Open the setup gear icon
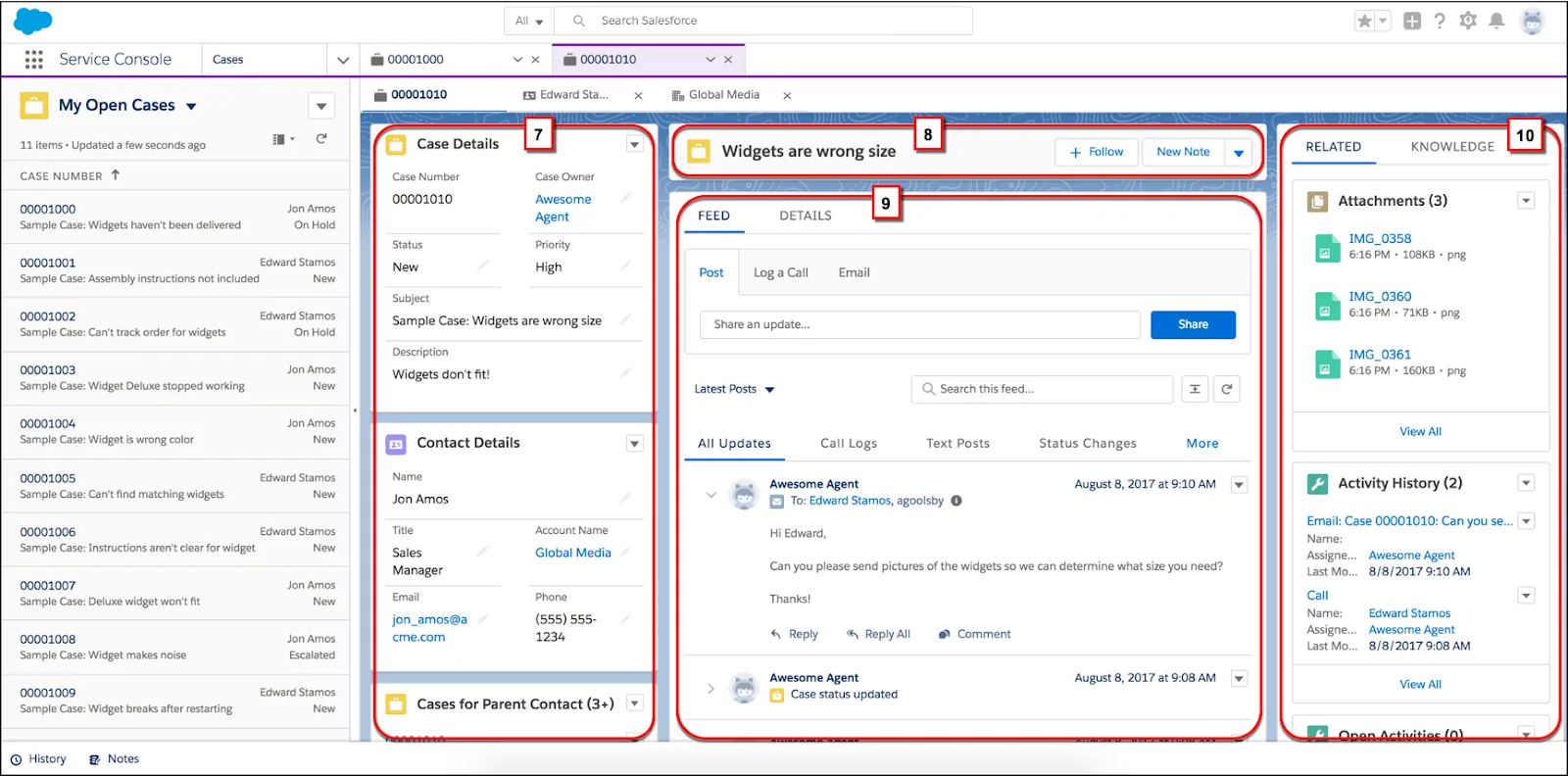 point(1468,21)
